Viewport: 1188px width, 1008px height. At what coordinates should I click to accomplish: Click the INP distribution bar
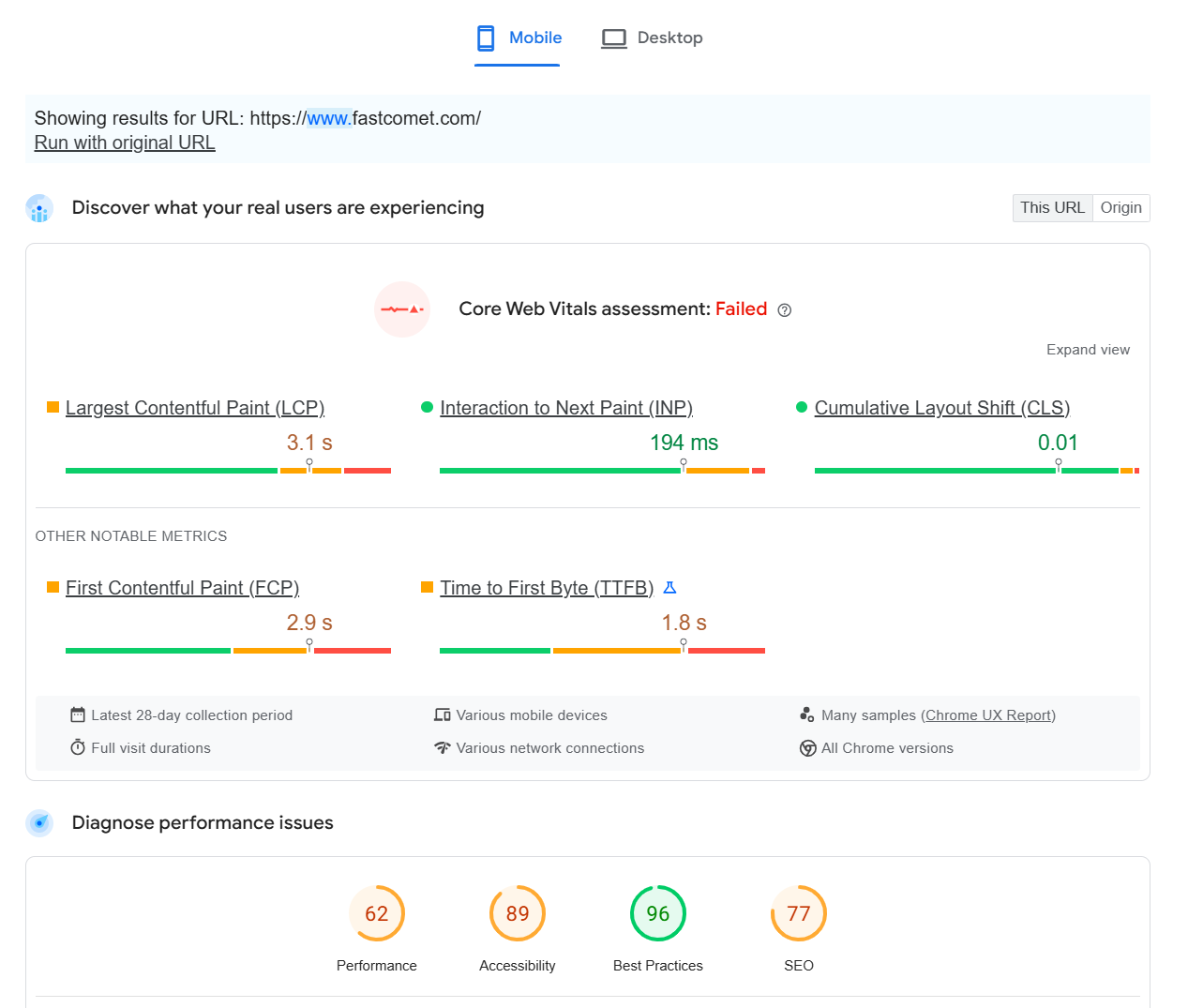[x=602, y=471]
